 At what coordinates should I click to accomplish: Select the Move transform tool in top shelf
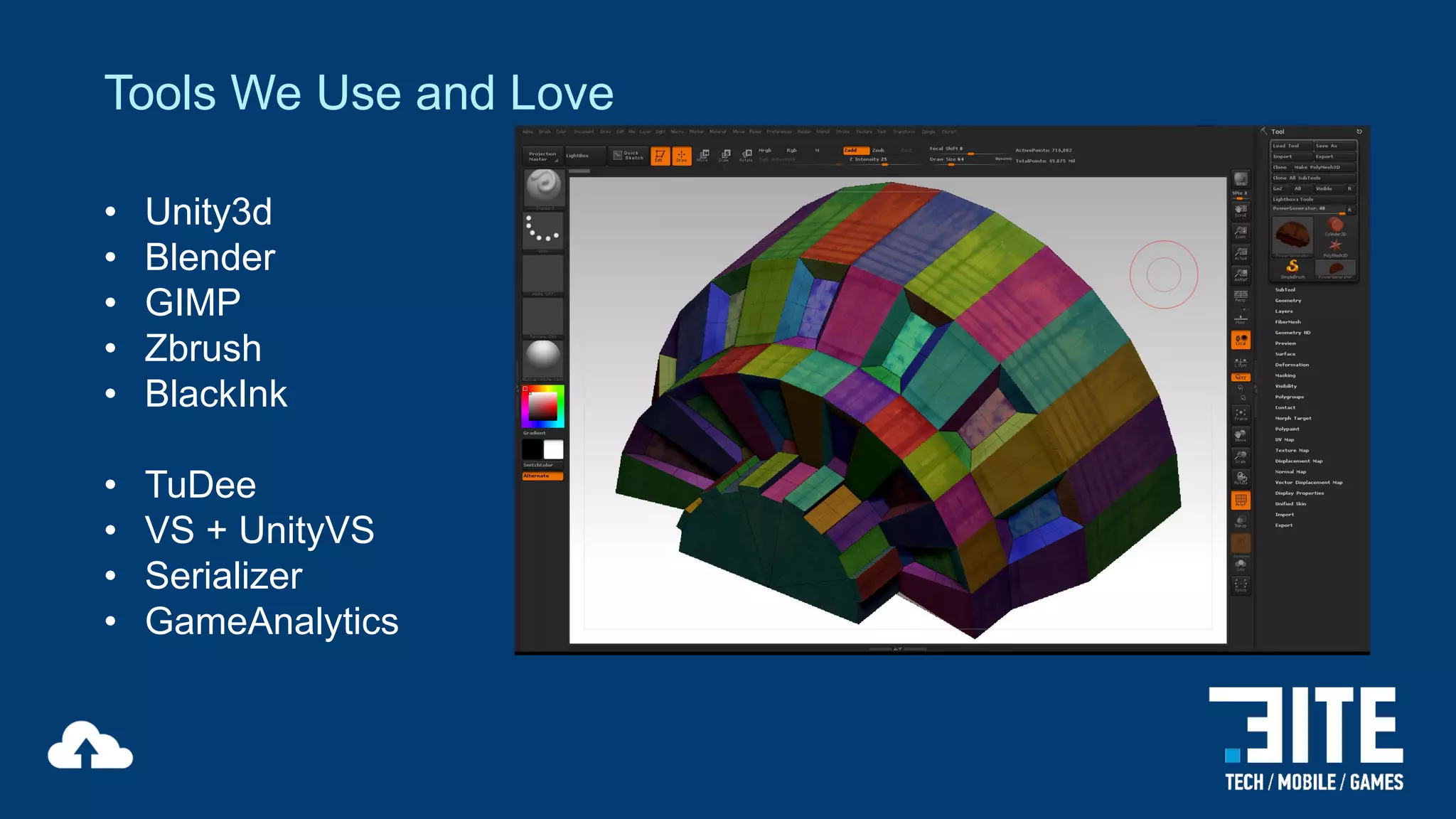tap(703, 156)
